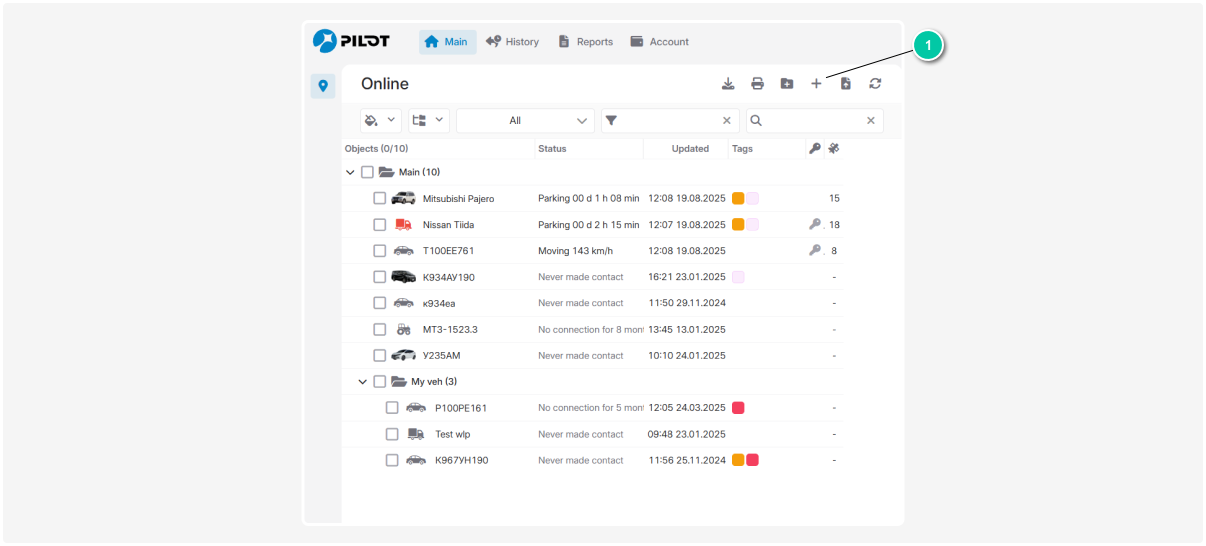Image resolution: width=1206 pixels, height=546 pixels.
Task: Click the import file icon
Action: (x=846, y=84)
